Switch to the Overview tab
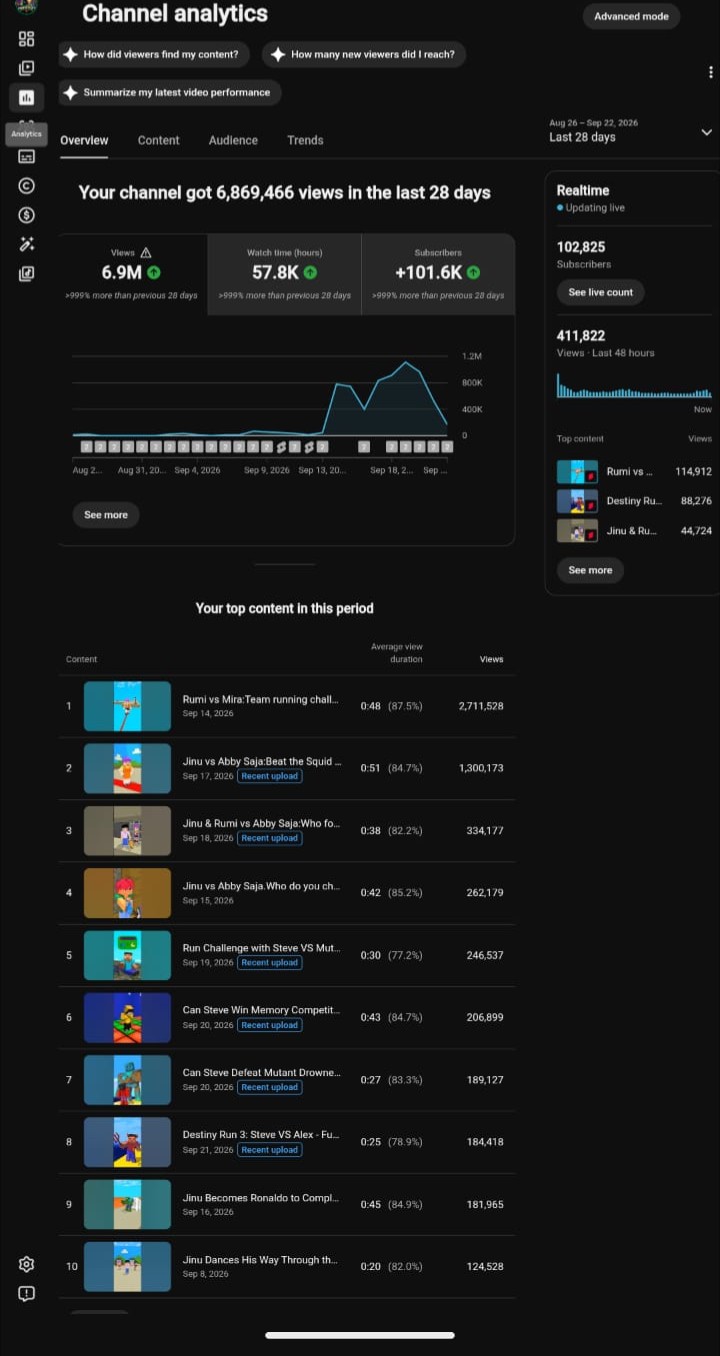 (84, 140)
